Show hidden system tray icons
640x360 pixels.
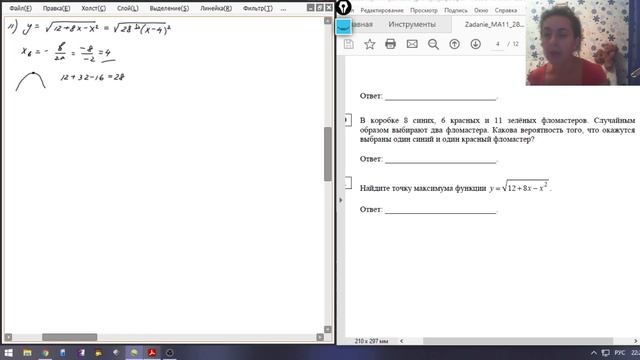point(594,353)
